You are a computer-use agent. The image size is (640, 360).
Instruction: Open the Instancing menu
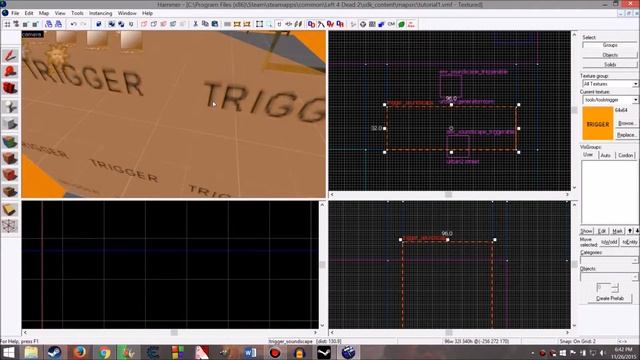pos(100,13)
